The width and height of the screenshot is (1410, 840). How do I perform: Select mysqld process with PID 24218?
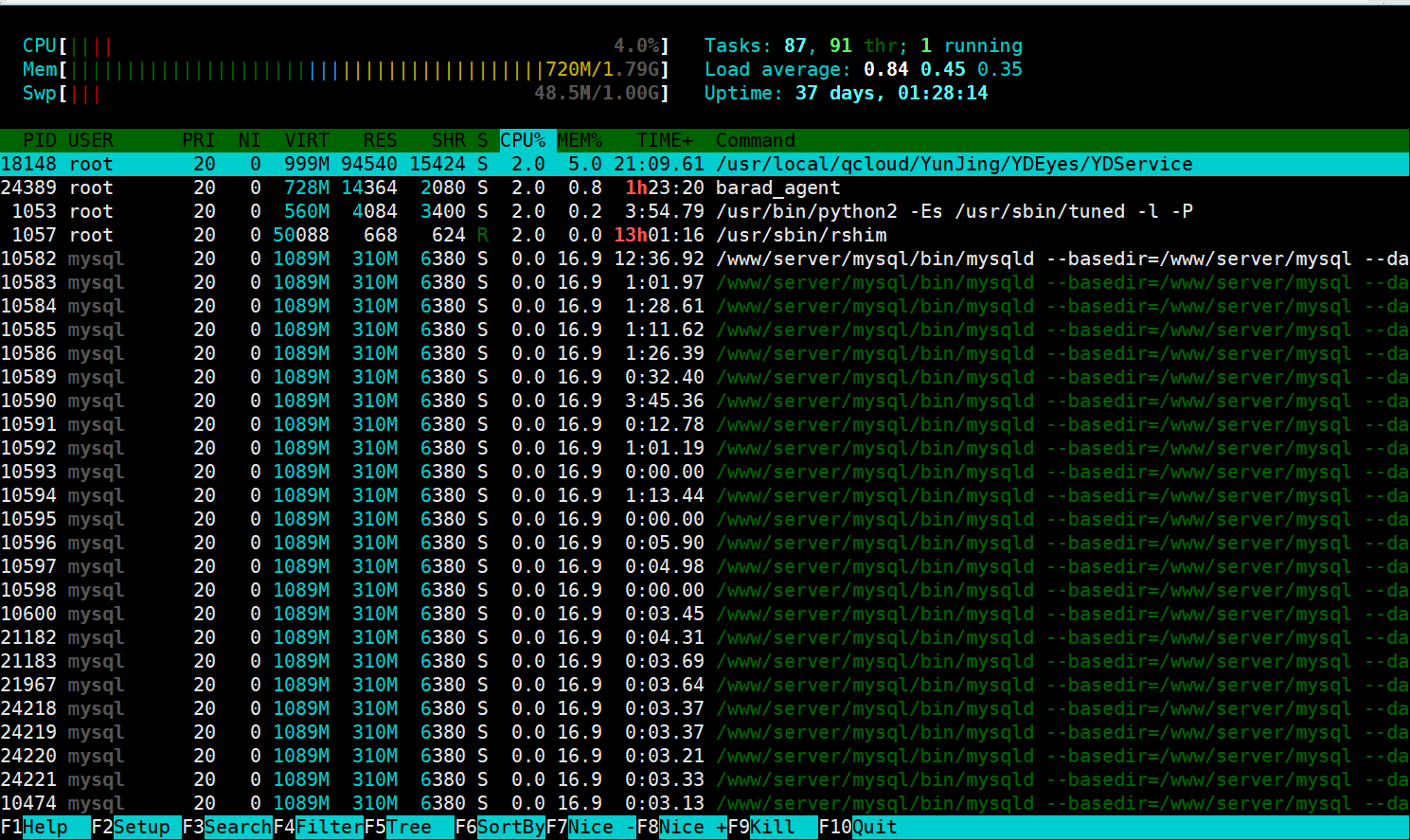click(705, 708)
